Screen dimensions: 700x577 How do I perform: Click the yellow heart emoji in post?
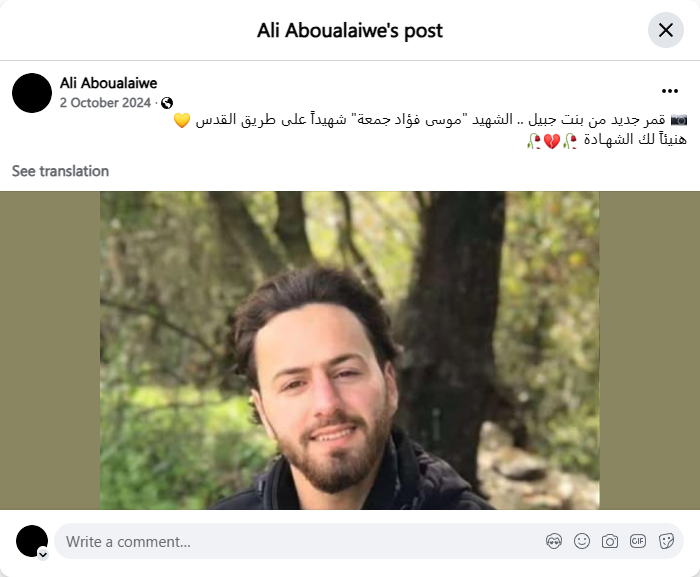[182, 120]
